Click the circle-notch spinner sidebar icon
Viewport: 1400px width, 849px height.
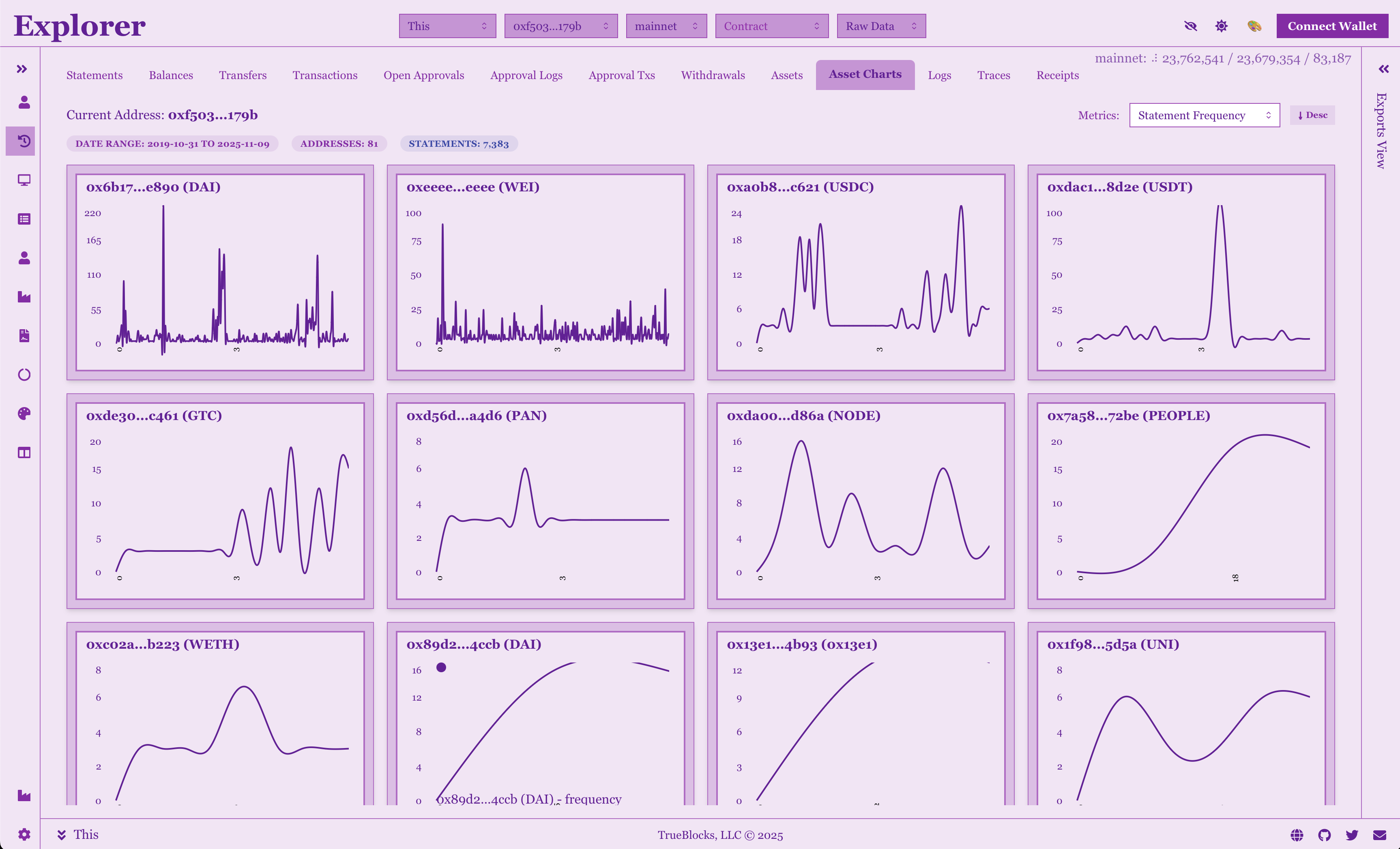pos(24,375)
